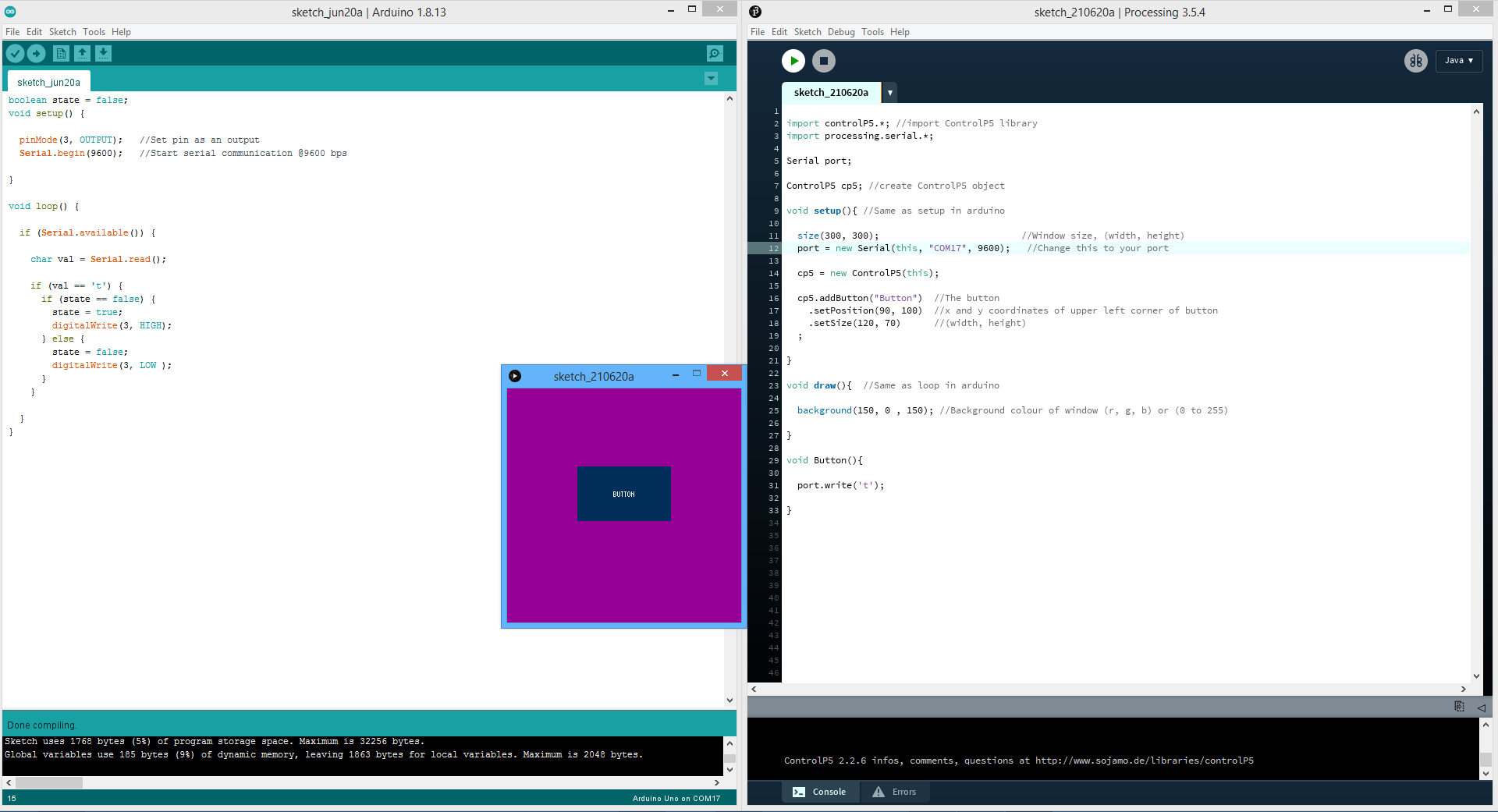Open the Java mode dropdown in Processing
This screenshot has height=812, width=1498.
[1459, 61]
